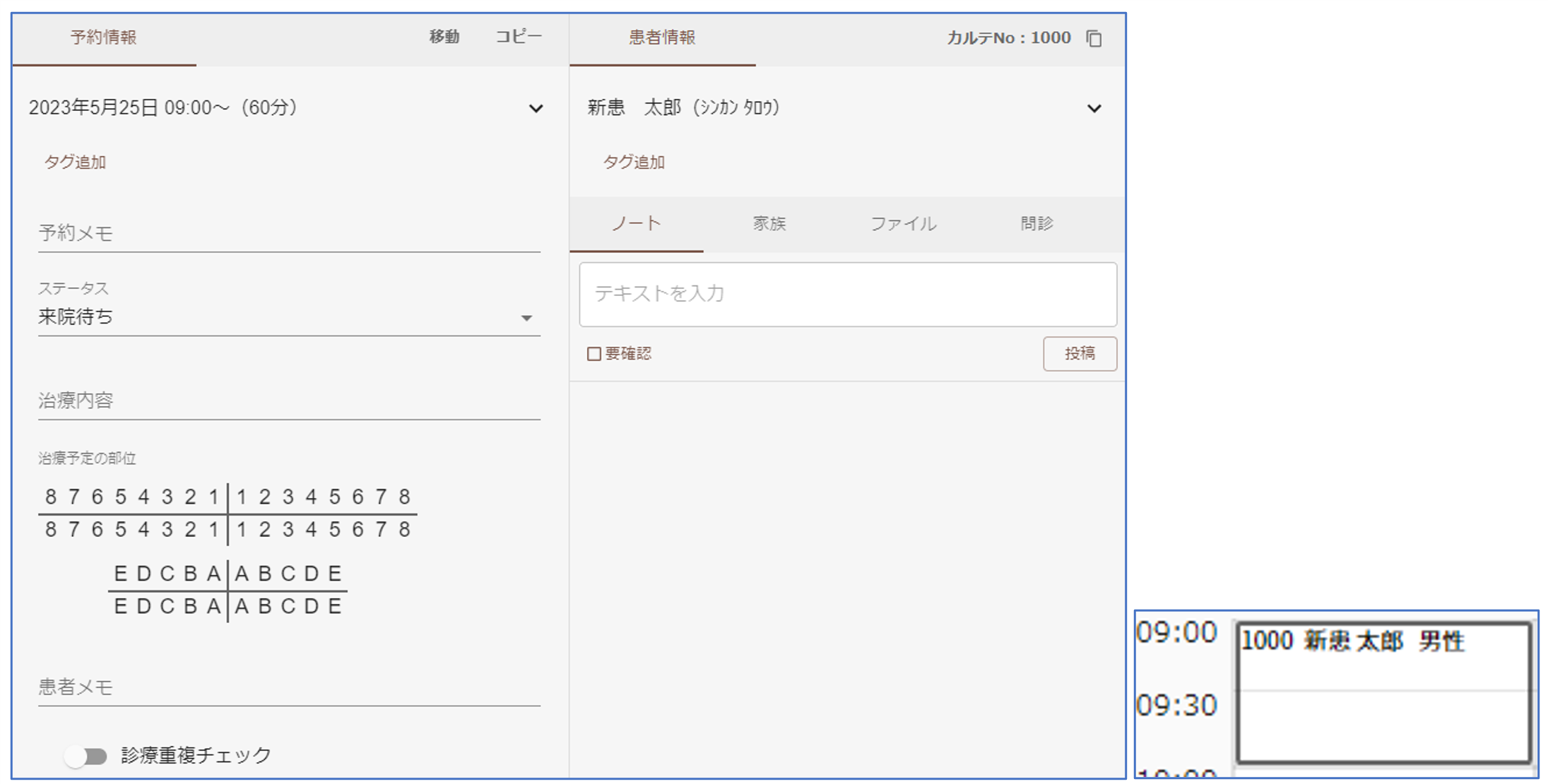Screen dimensions: 1548x784
Task: Select lower-right primary tooth E
Action: tap(335, 606)
